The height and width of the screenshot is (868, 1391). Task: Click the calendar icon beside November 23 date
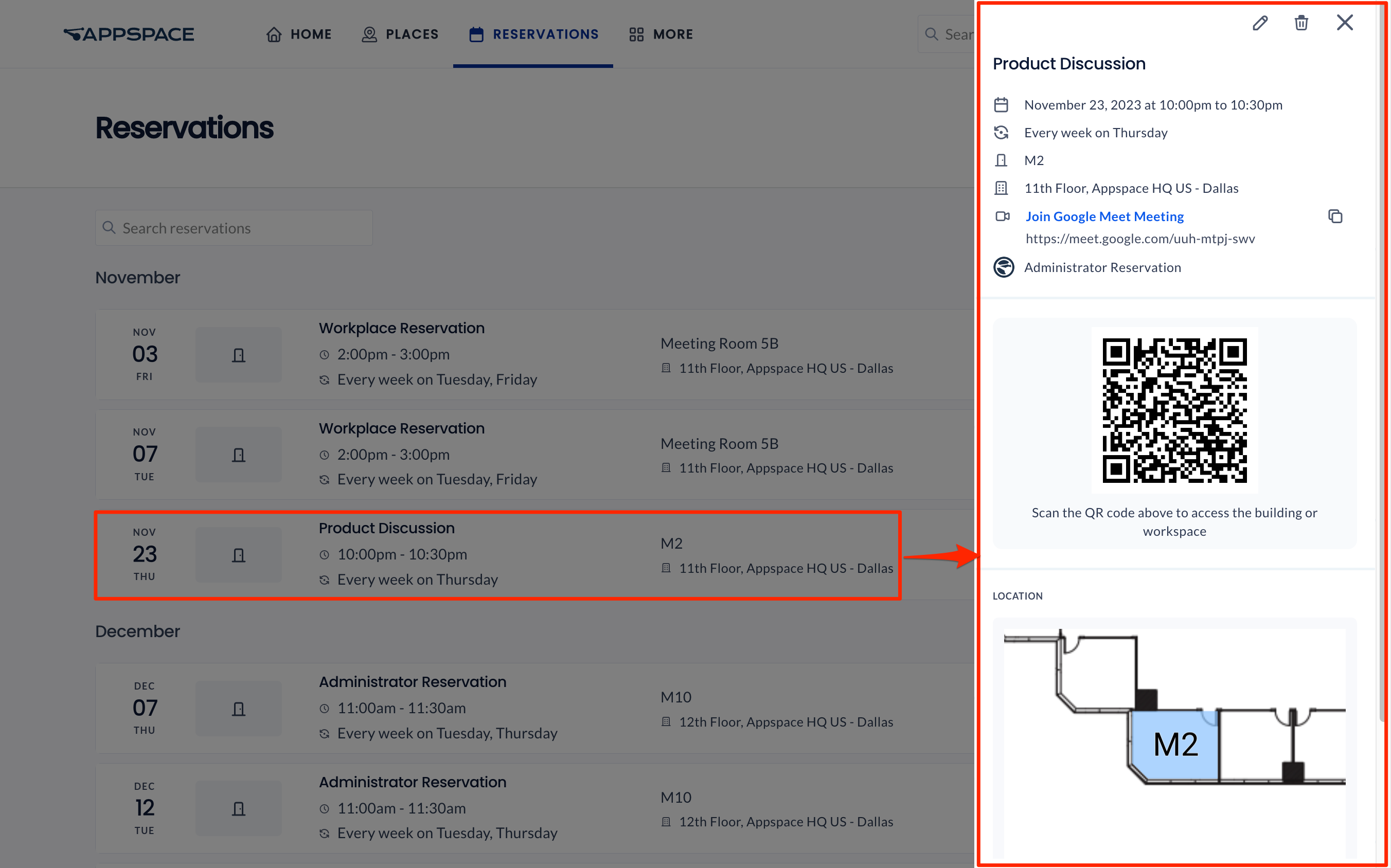[1001, 105]
